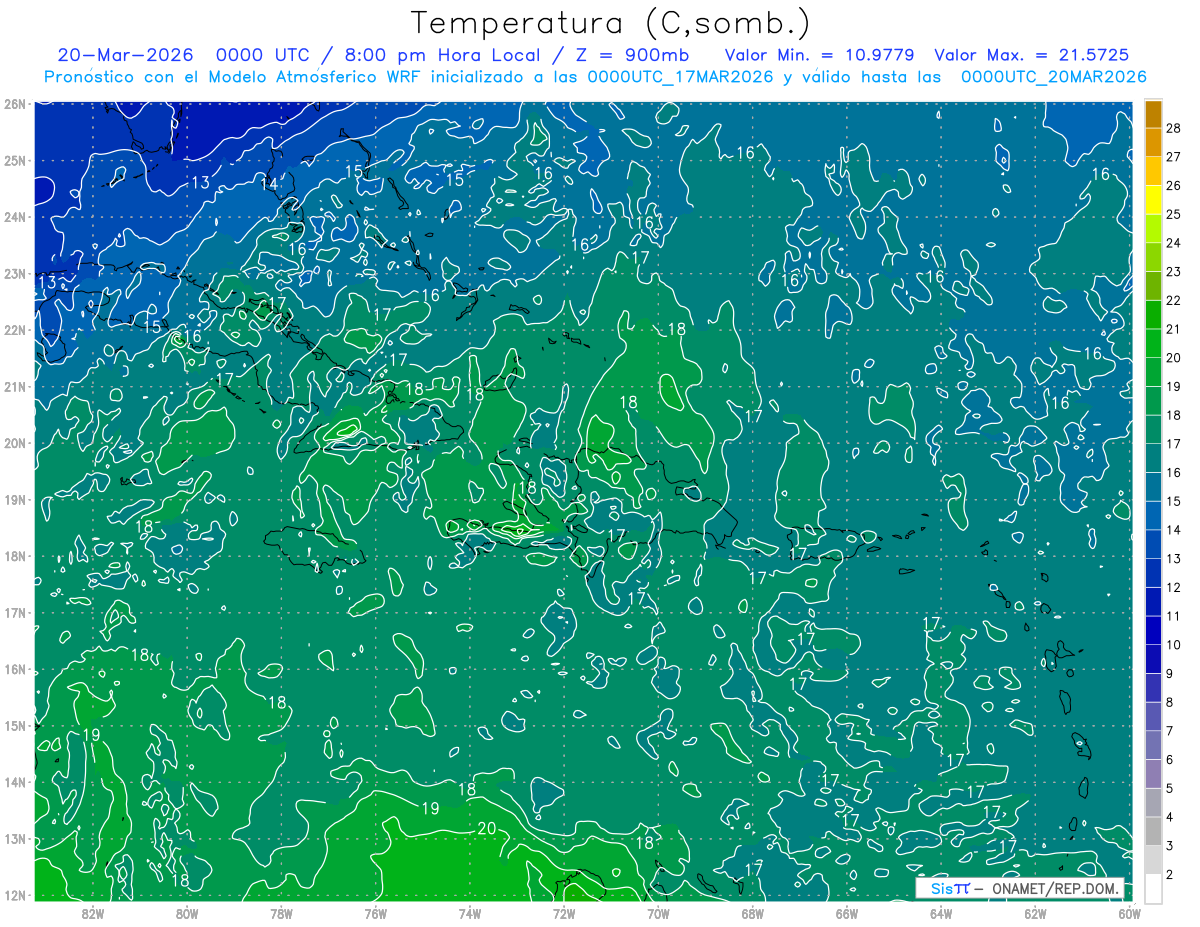Click the color scale label 17

point(1174,444)
